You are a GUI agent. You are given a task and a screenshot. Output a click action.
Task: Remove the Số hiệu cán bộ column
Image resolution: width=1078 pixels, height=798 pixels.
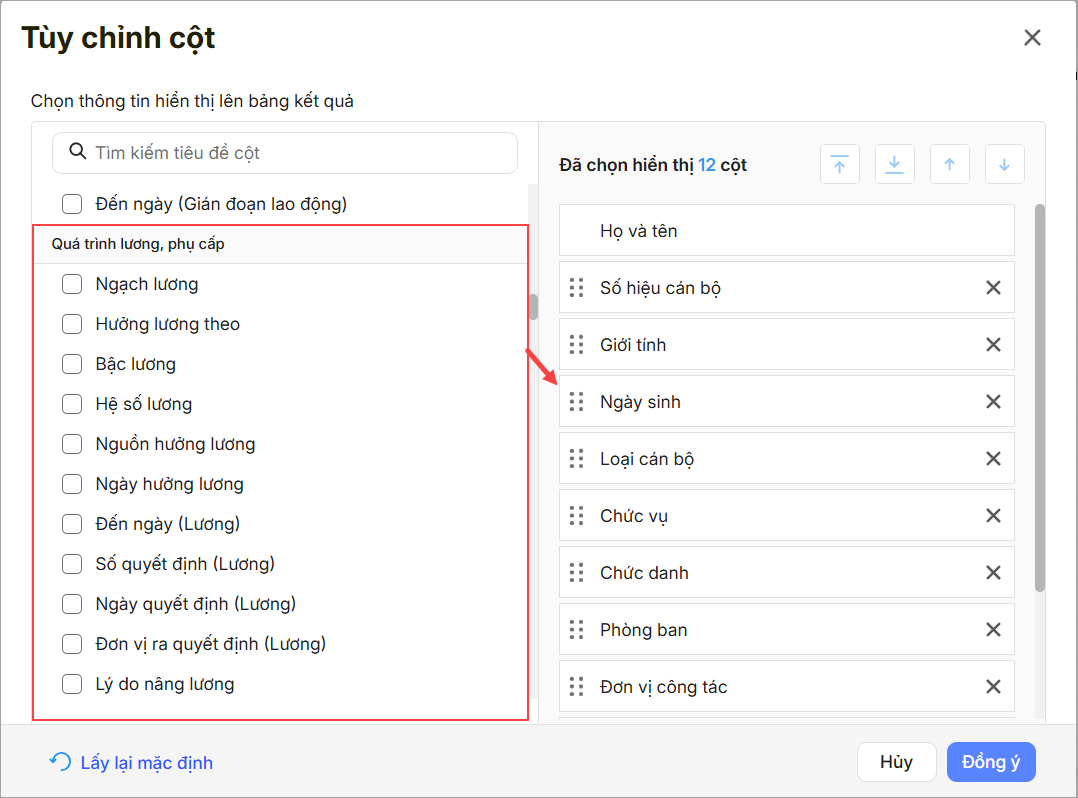(993, 288)
